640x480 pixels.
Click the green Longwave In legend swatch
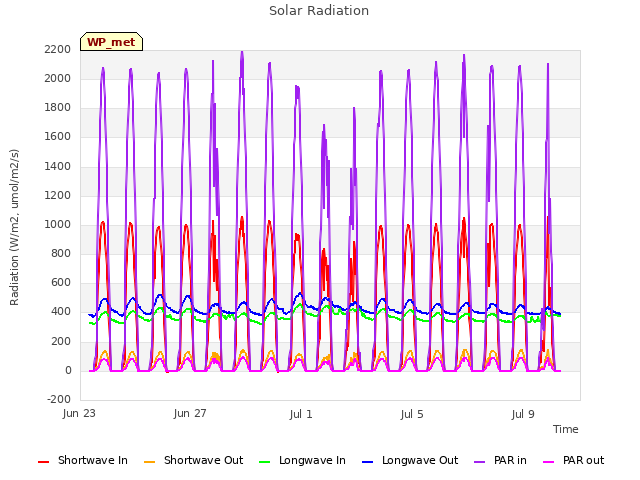click(264, 462)
